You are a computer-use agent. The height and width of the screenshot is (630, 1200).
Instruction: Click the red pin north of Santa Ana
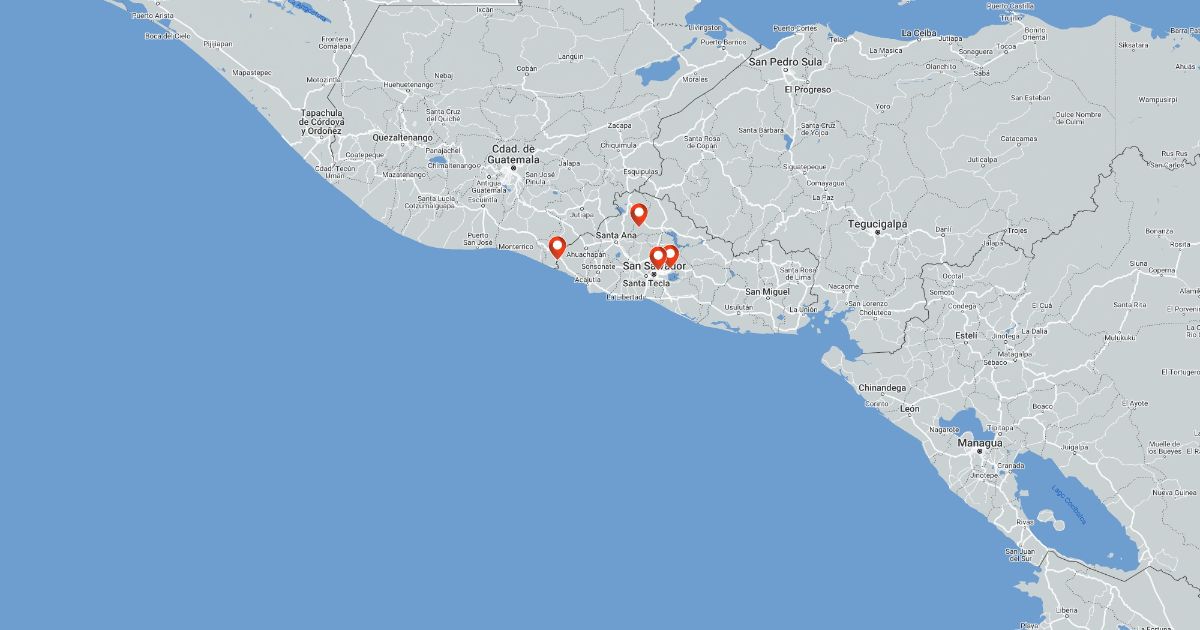pyautogui.click(x=638, y=214)
